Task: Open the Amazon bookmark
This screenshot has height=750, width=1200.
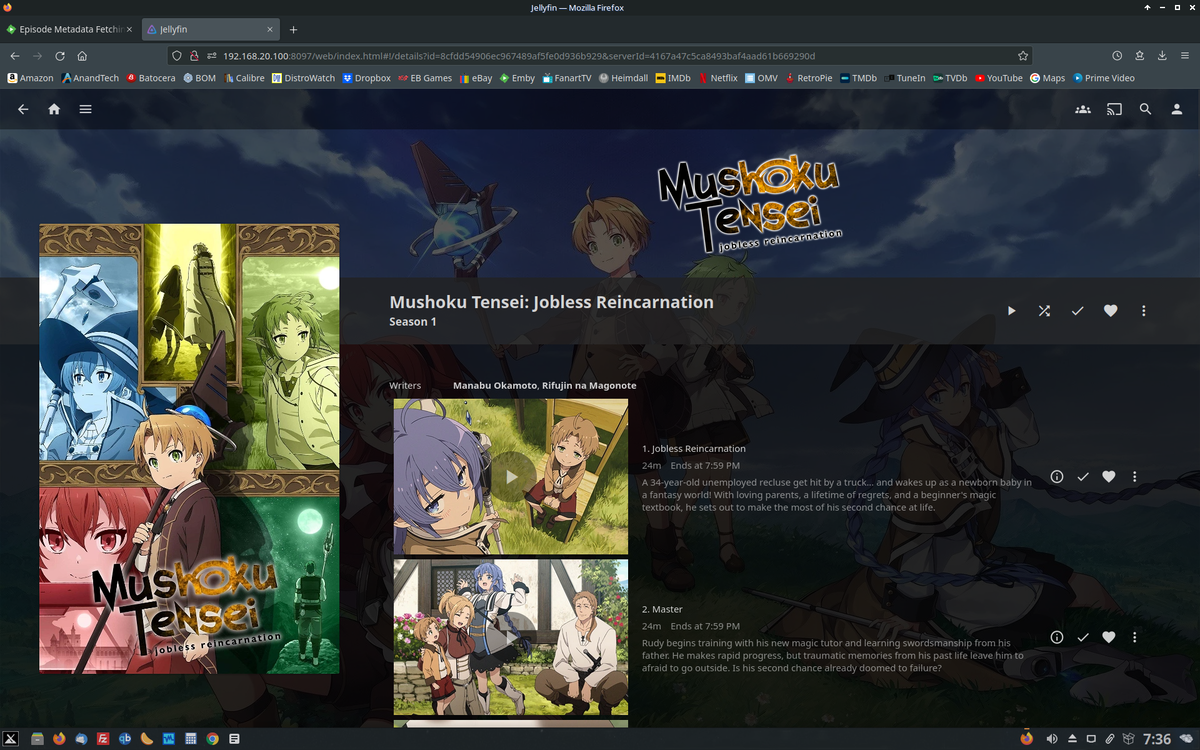Action: click(30, 78)
